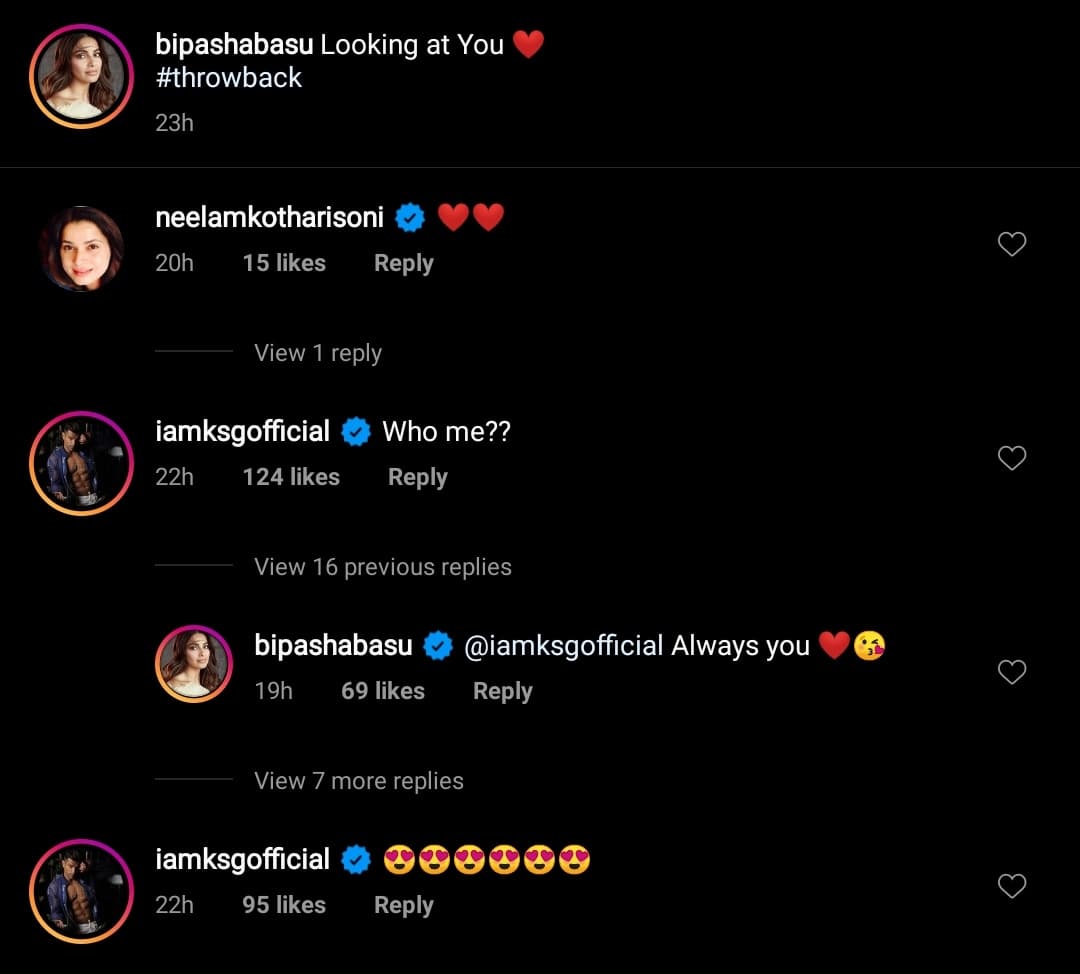This screenshot has width=1080, height=974.
Task: View the 15 likes on neelamkotharisoni's comment
Action: point(284,263)
